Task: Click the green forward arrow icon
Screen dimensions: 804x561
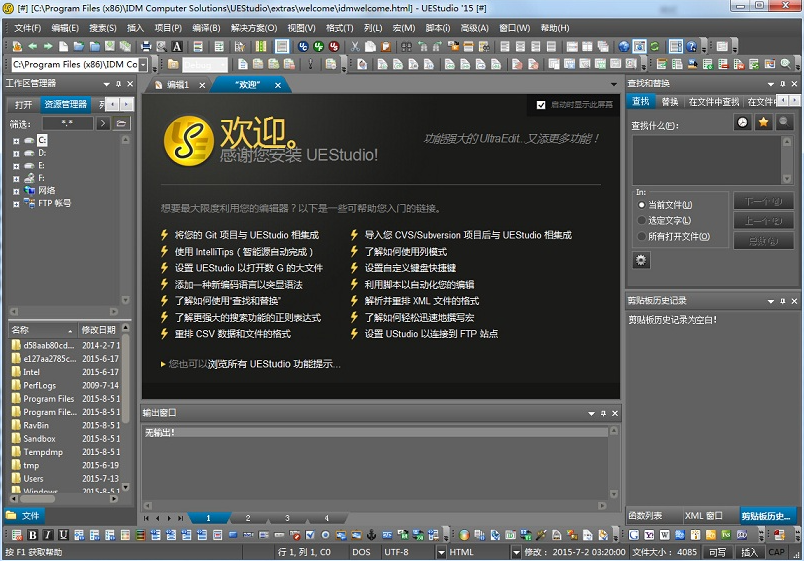Action: point(48,46)
